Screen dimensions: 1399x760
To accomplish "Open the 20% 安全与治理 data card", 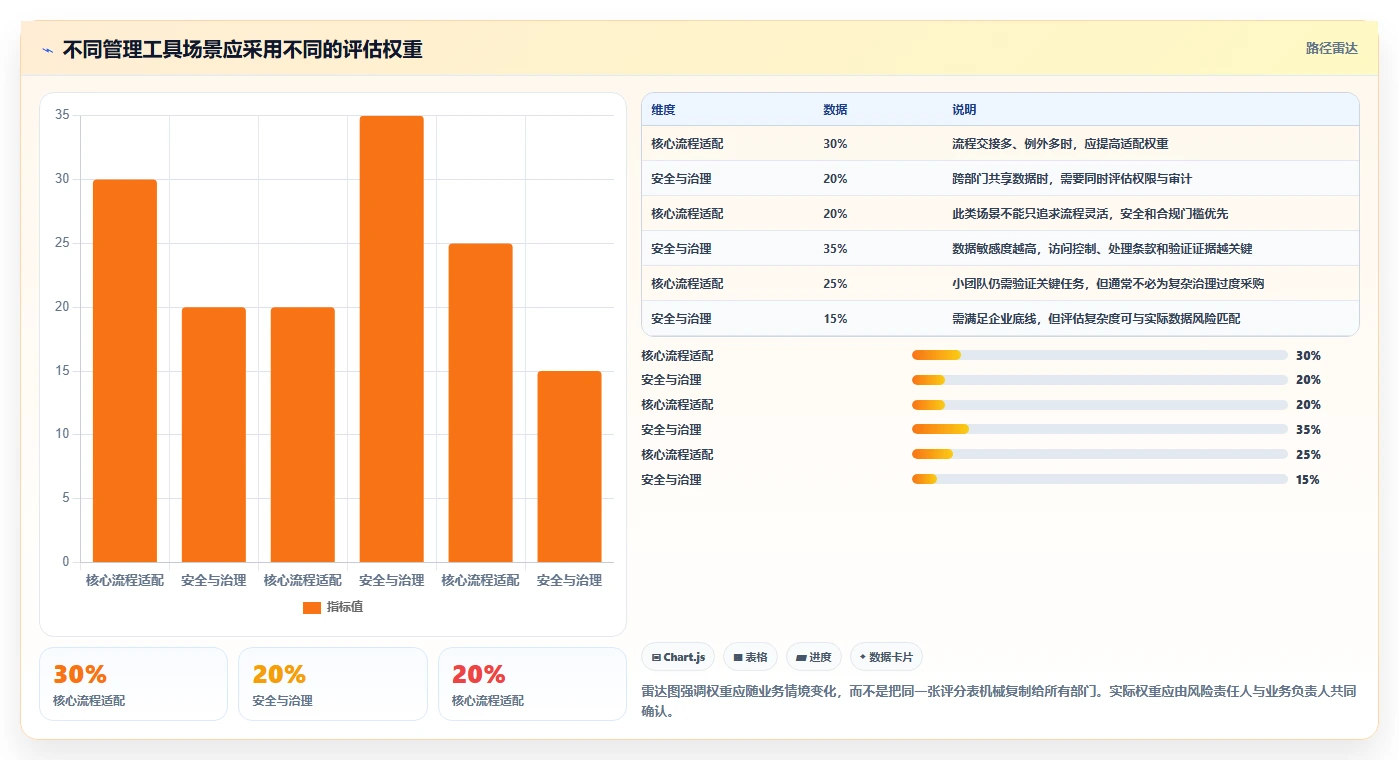I will [x=332, y=684].
